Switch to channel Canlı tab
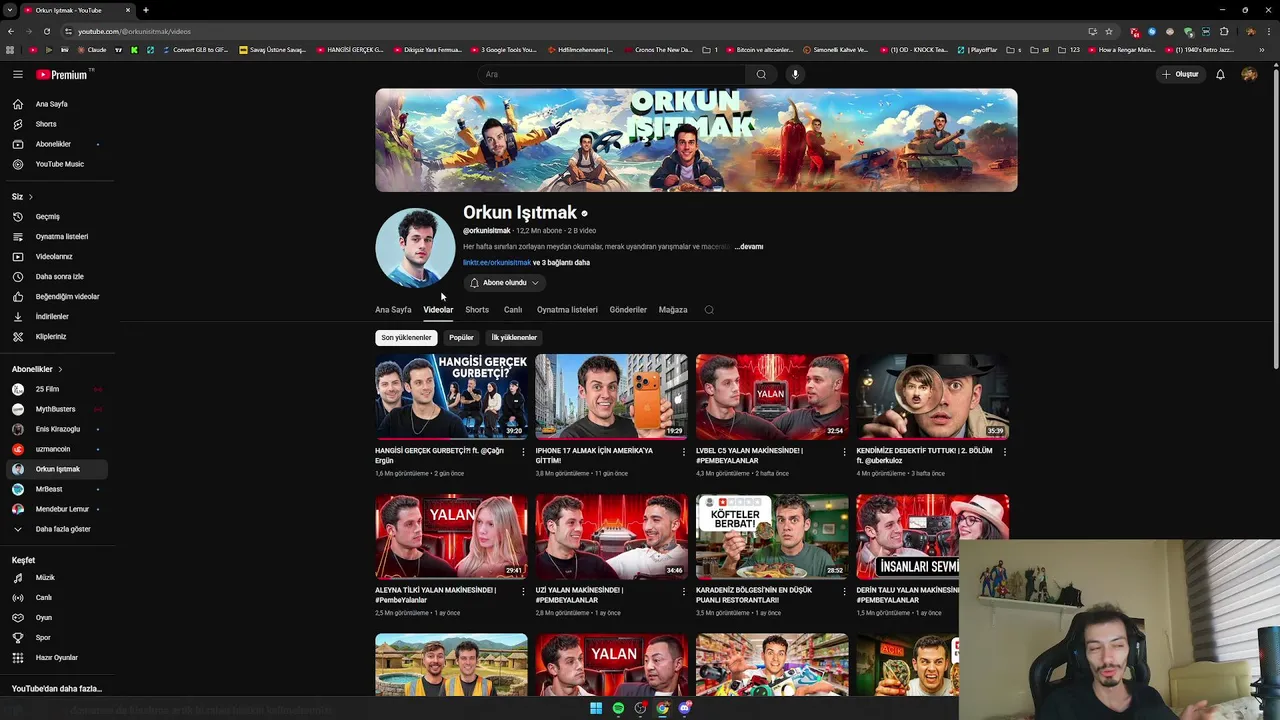This screenshot has height=720, width=1280. point(513,310)
